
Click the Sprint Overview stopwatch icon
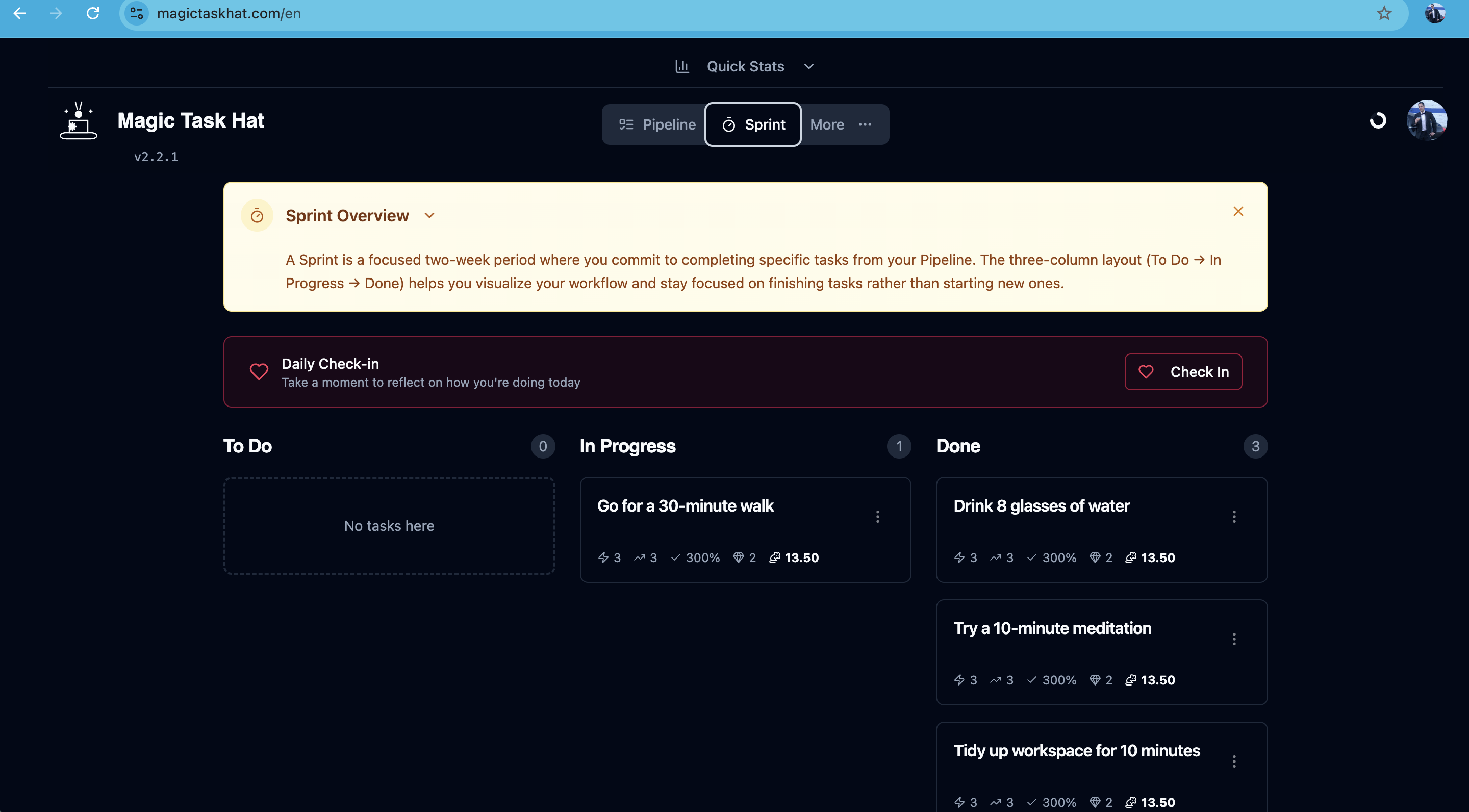pyautogui.click(x=257, y=215)
